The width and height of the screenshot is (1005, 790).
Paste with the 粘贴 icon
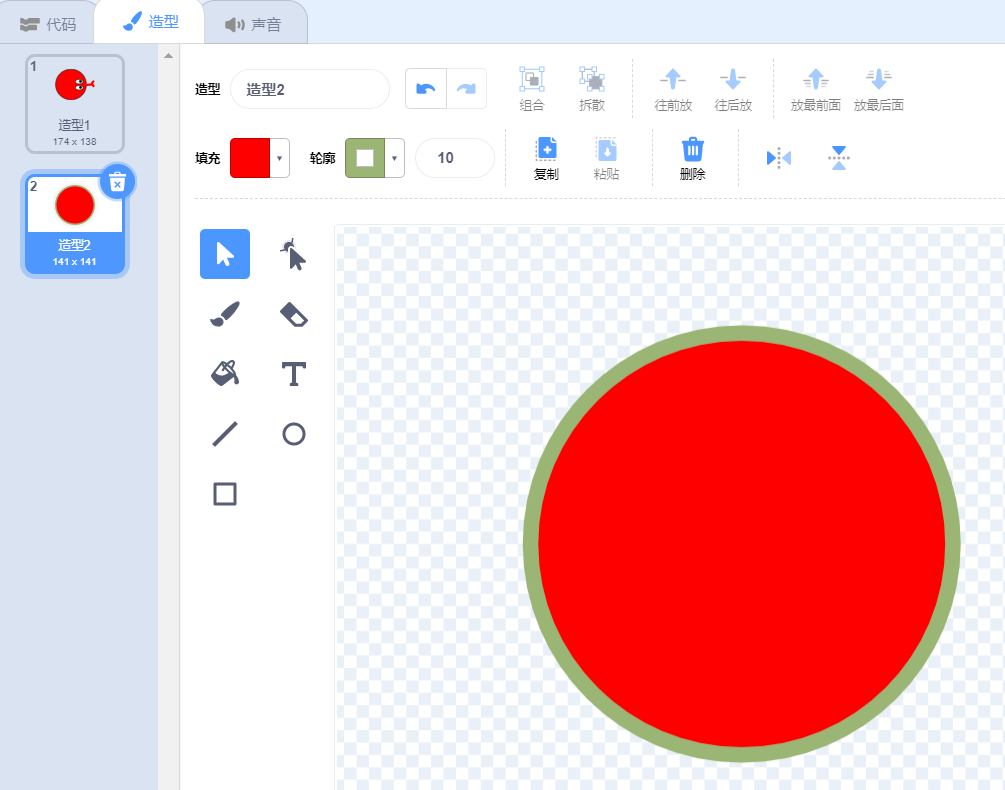pyautogui.click(x=606, y=158)
